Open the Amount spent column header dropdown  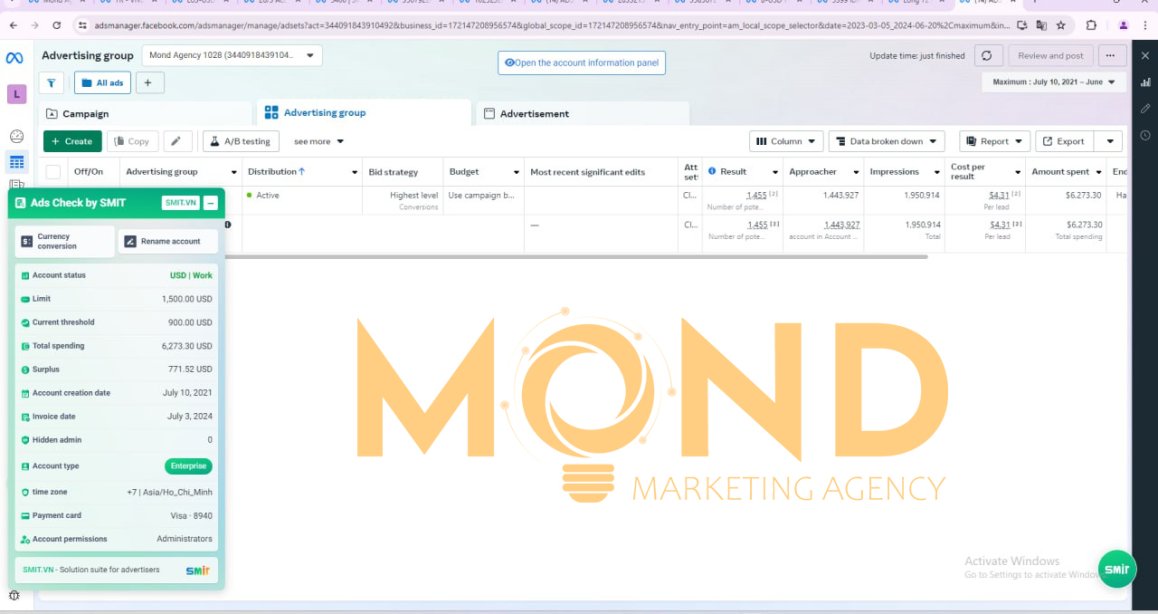pos(1098,172)
